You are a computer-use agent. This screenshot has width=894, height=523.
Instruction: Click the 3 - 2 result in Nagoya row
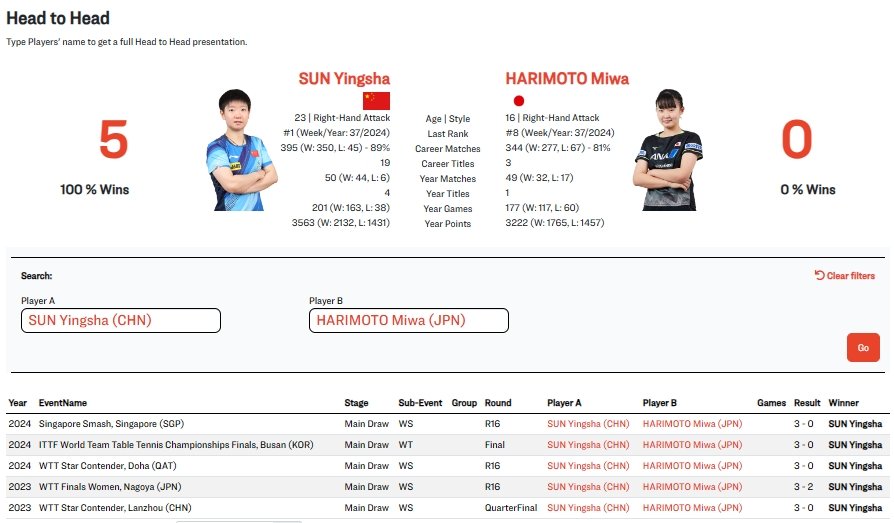pos(803,487)
